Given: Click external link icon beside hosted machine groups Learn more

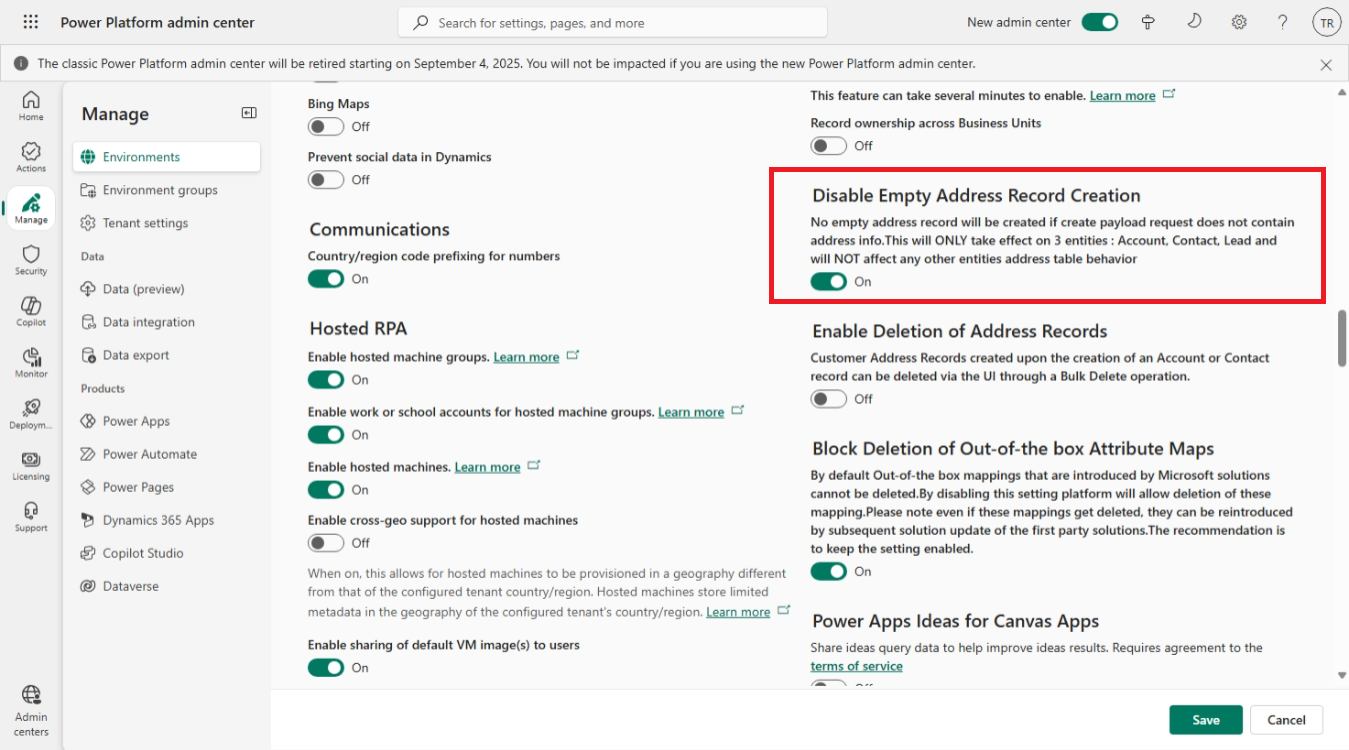Looking at the screenshot, I should [573, 355].
